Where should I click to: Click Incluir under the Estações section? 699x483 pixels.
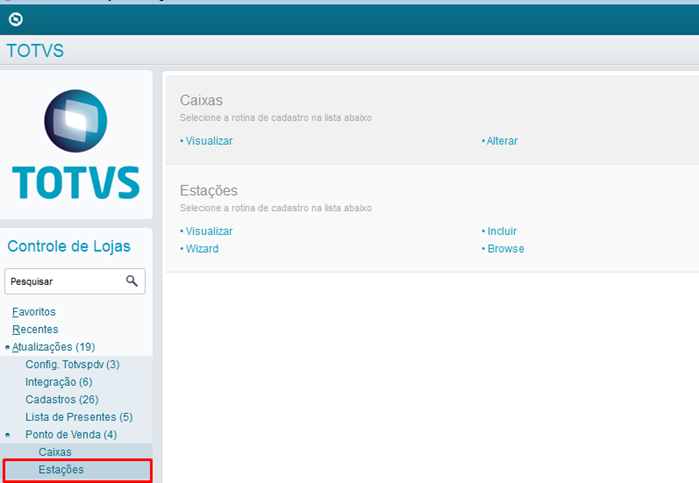pos(502,231)
